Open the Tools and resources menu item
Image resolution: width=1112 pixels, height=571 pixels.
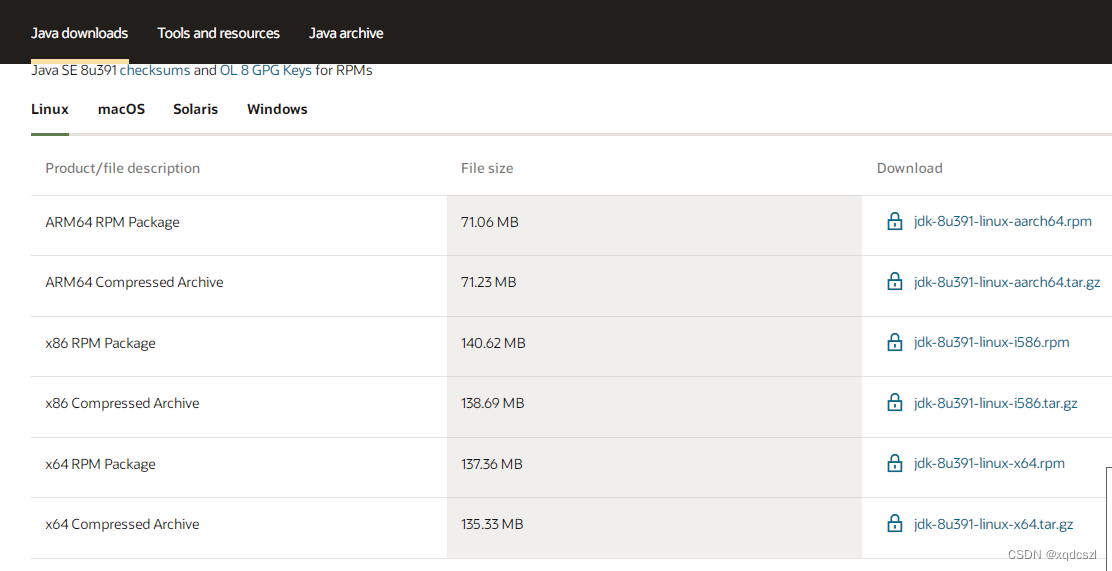click(x=218, y=33)
